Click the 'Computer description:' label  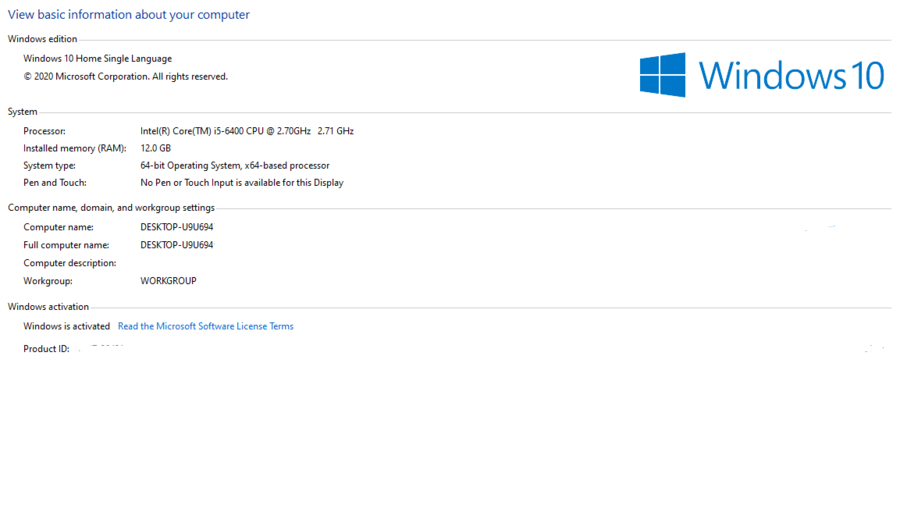tap(69, 263)
